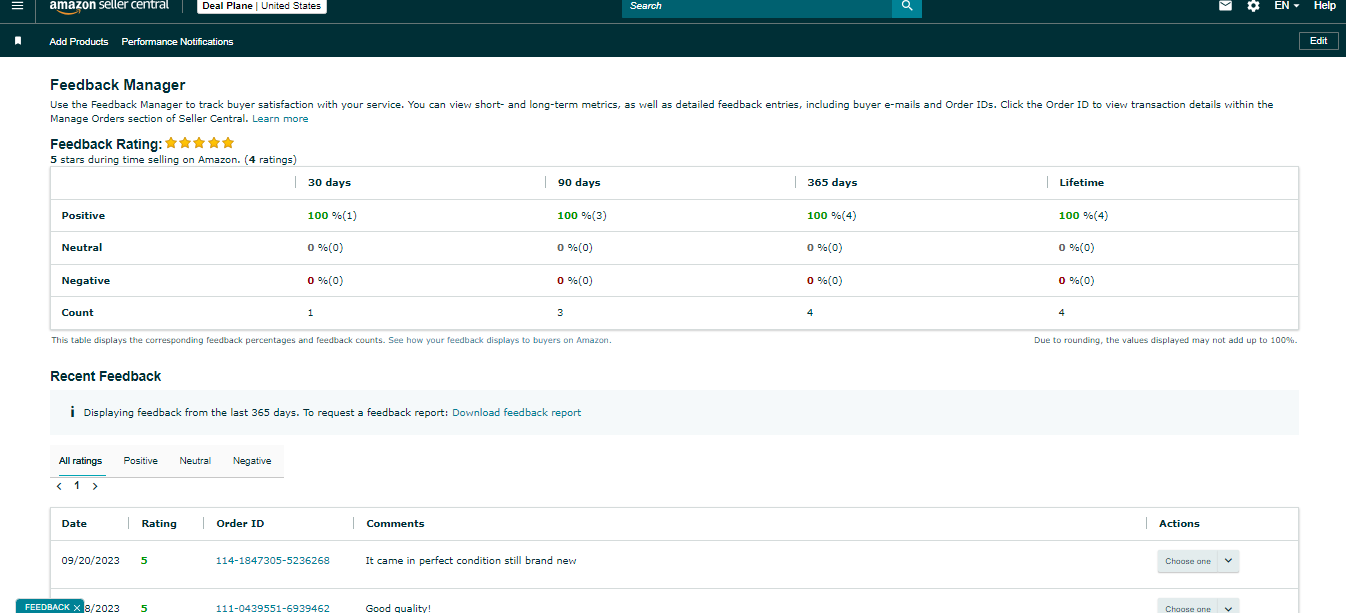Click the Positive row label
The image size is (1346, 613).
(x=83, y=216)
